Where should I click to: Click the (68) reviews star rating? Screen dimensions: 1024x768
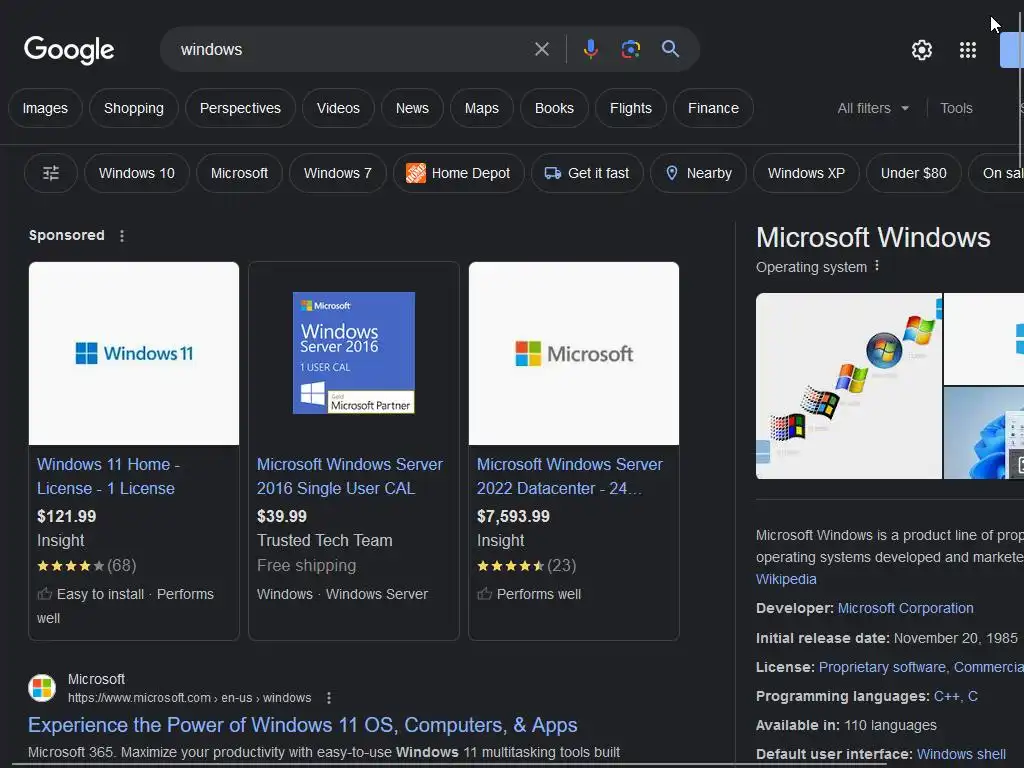pyautogui.click(x=87, y=566)
